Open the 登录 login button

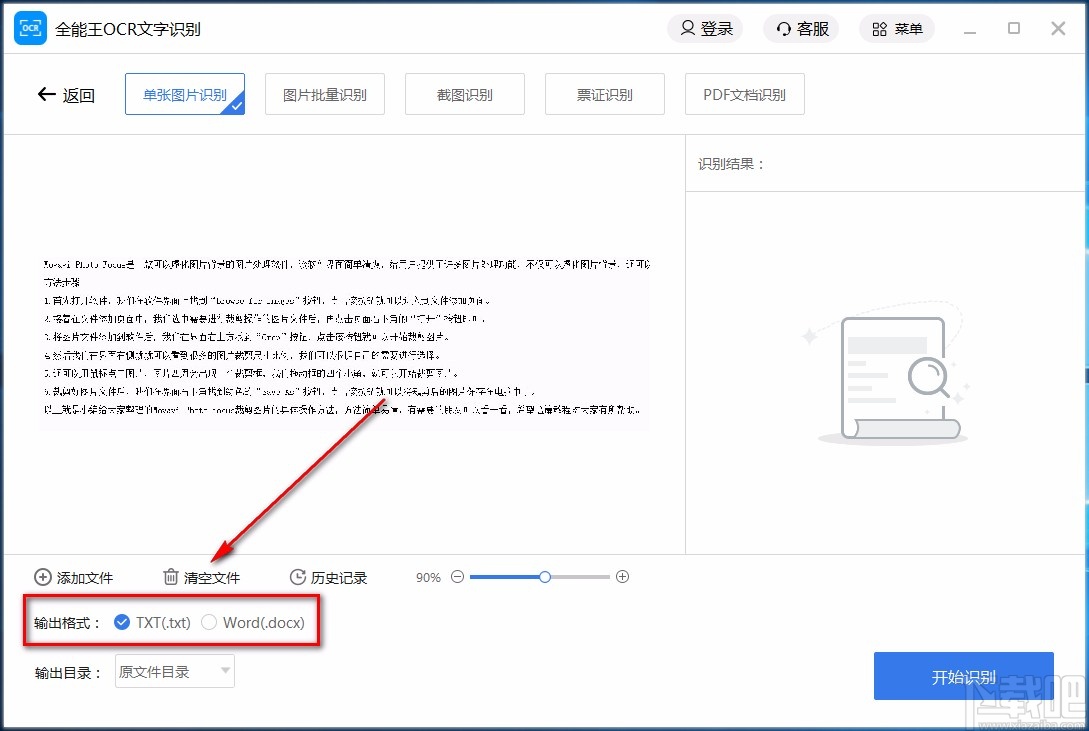[x=706, y=28]
